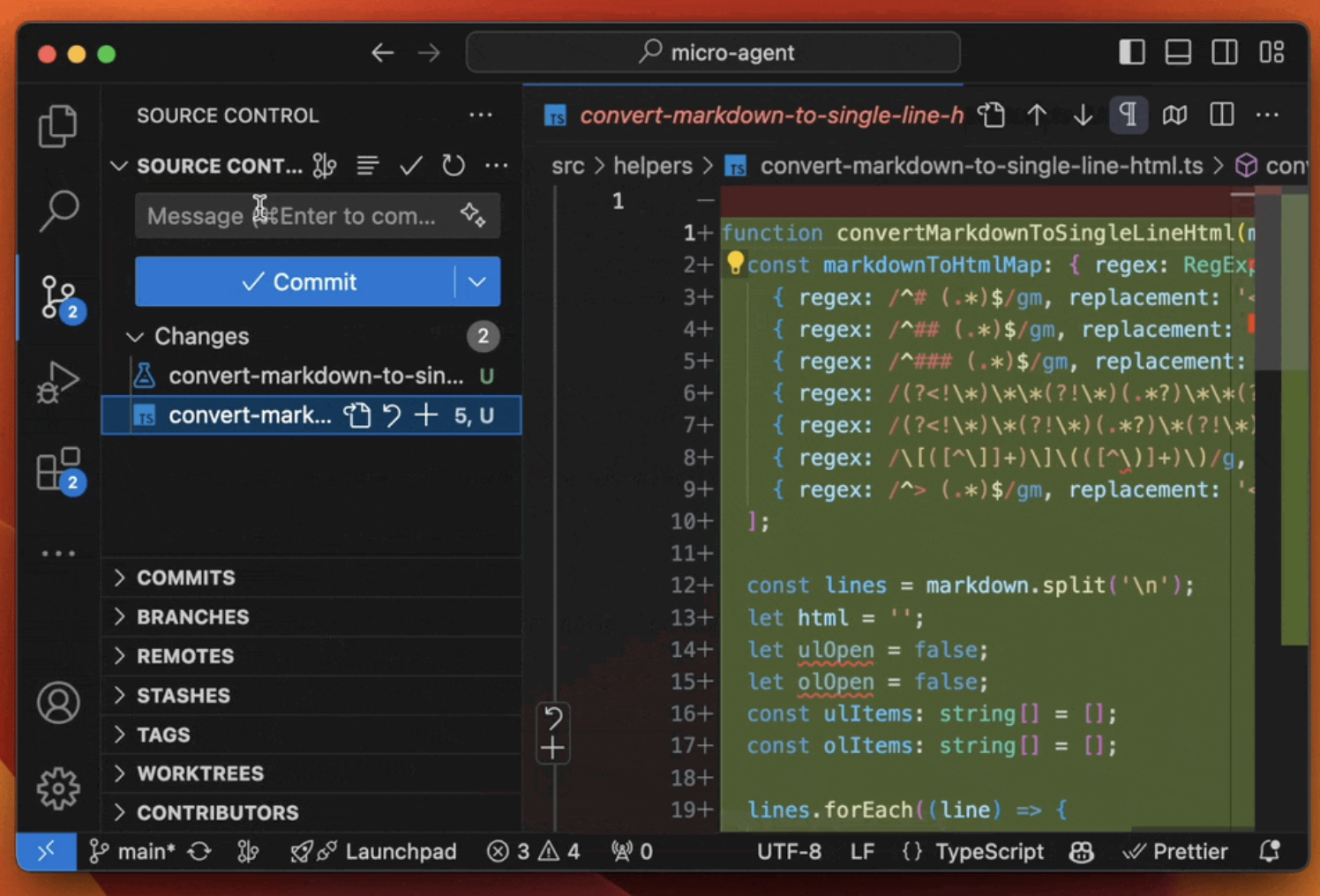The image size is (1320, 896).
Task: Open Run and Debug view
Action: tap(58, 383)
